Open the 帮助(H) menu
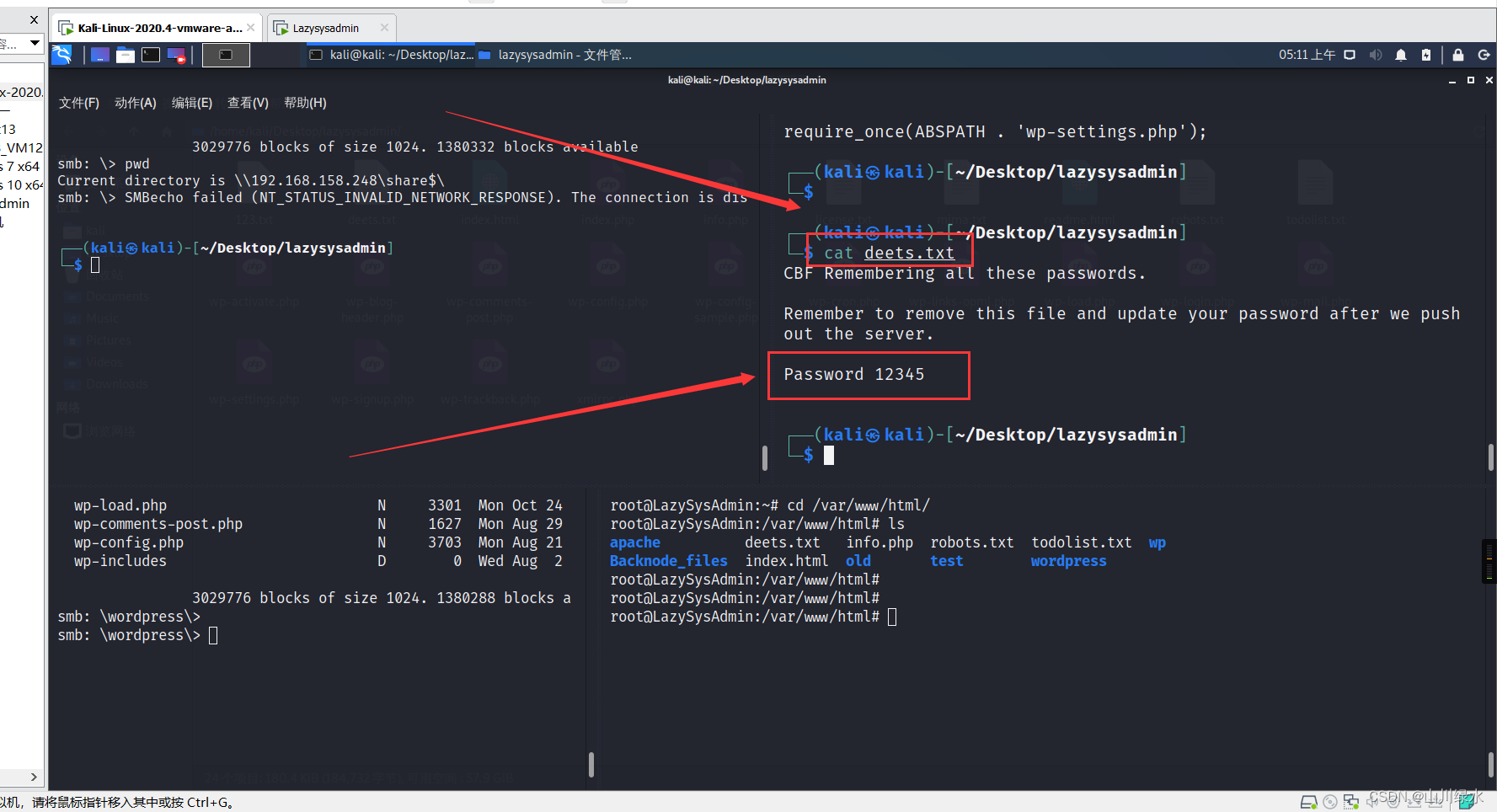 305,103
